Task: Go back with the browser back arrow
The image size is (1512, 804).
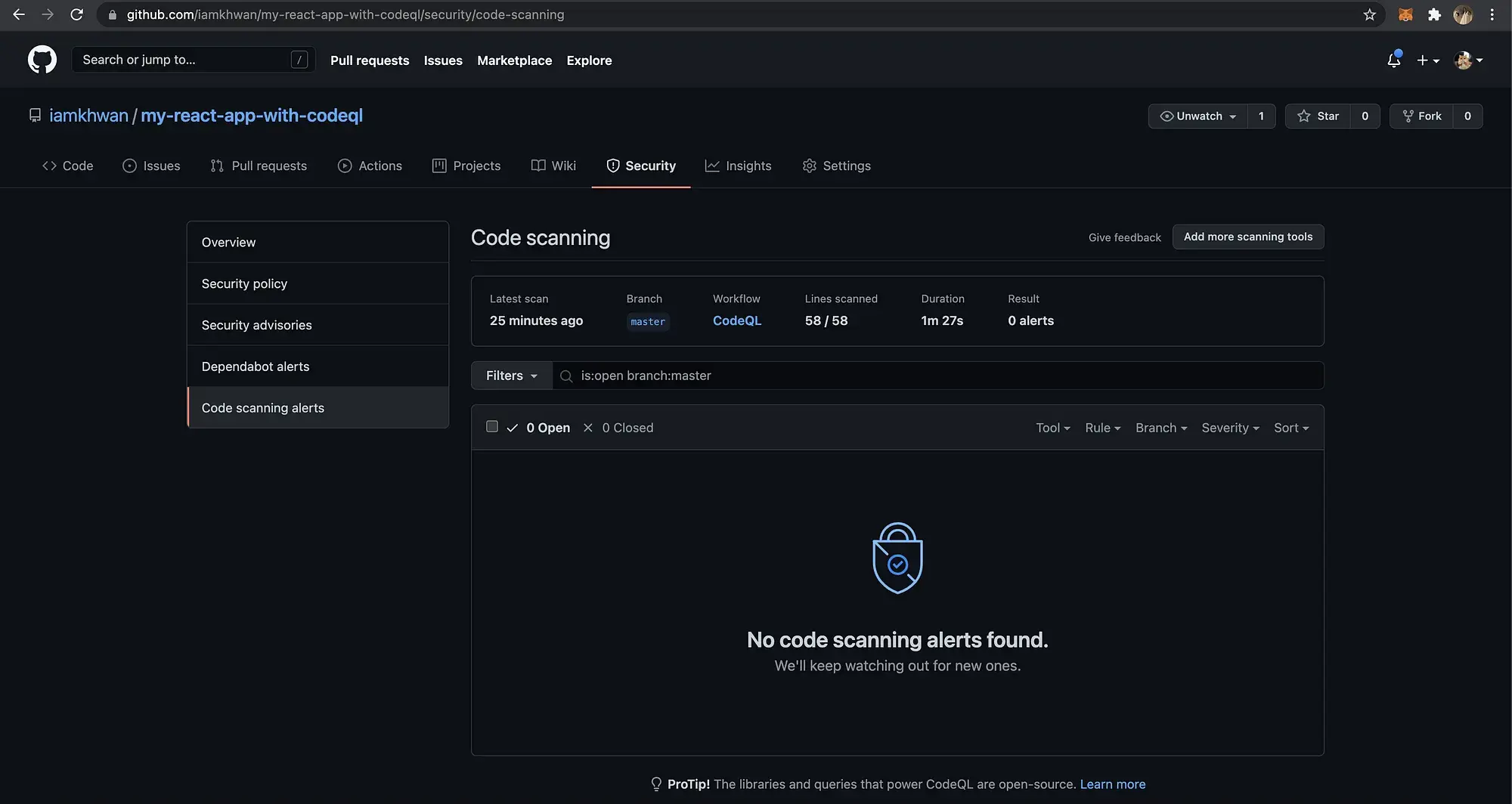Action: tap(19, 14)
